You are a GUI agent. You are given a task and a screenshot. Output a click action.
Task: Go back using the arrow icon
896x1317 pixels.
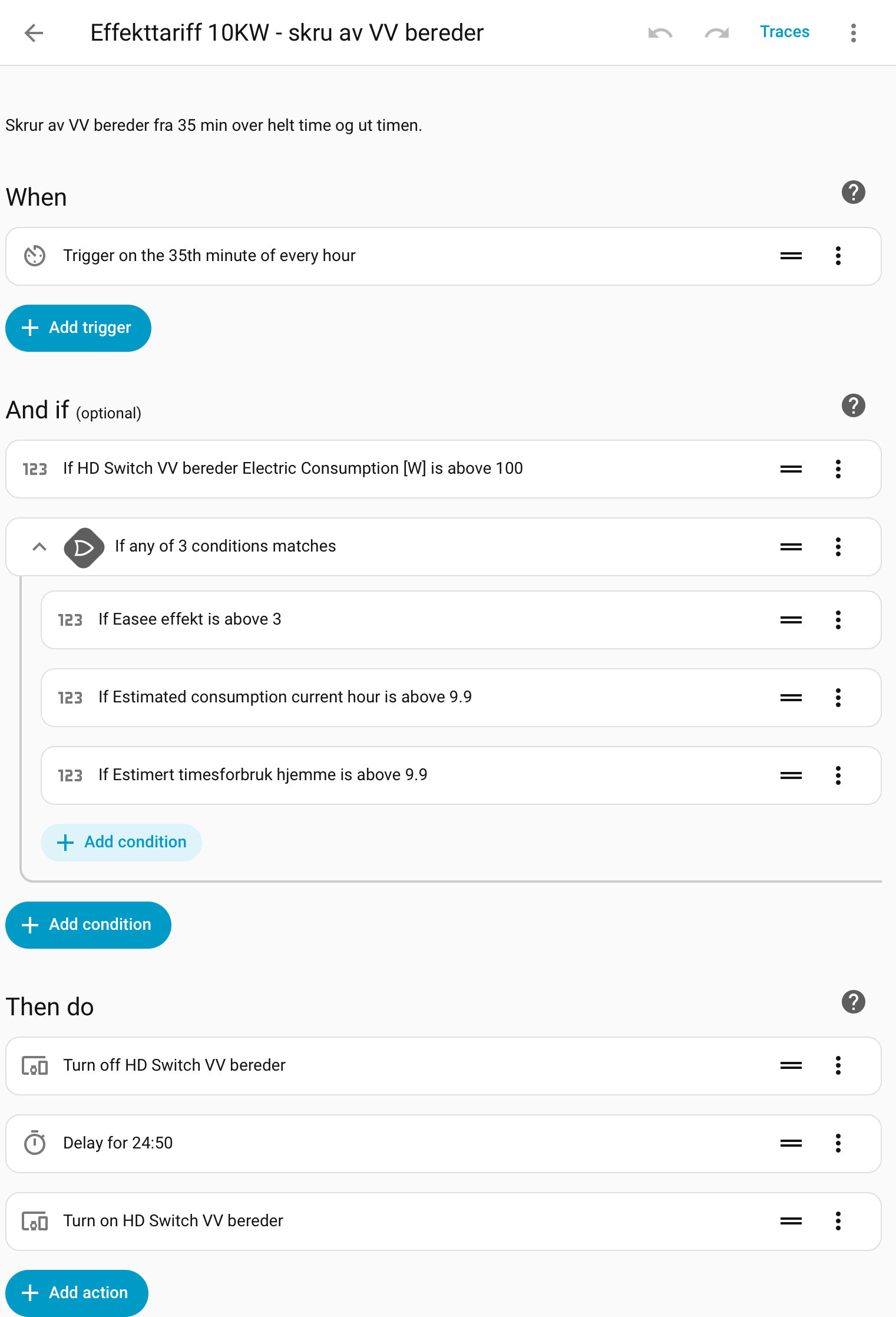tap(34, 33)
